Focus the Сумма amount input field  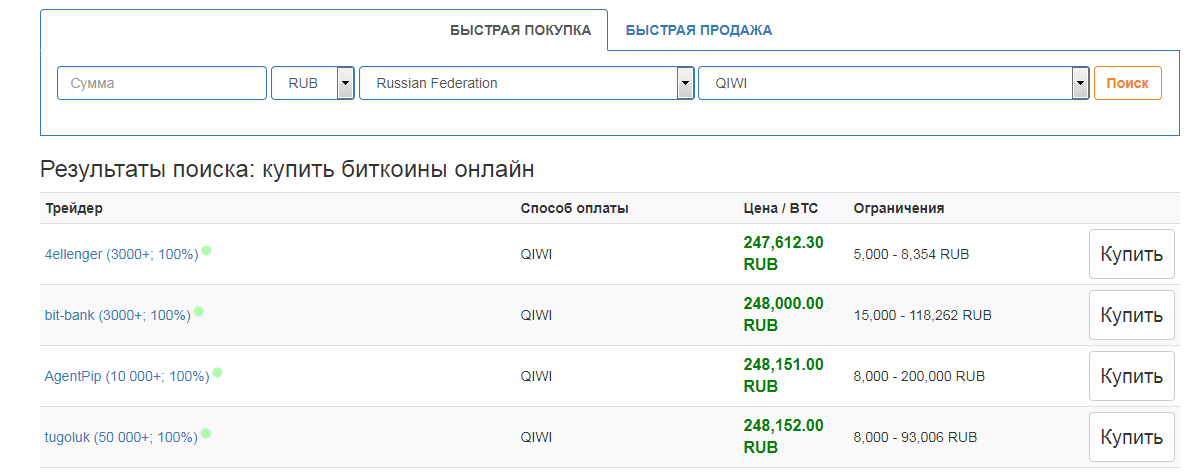162,83
